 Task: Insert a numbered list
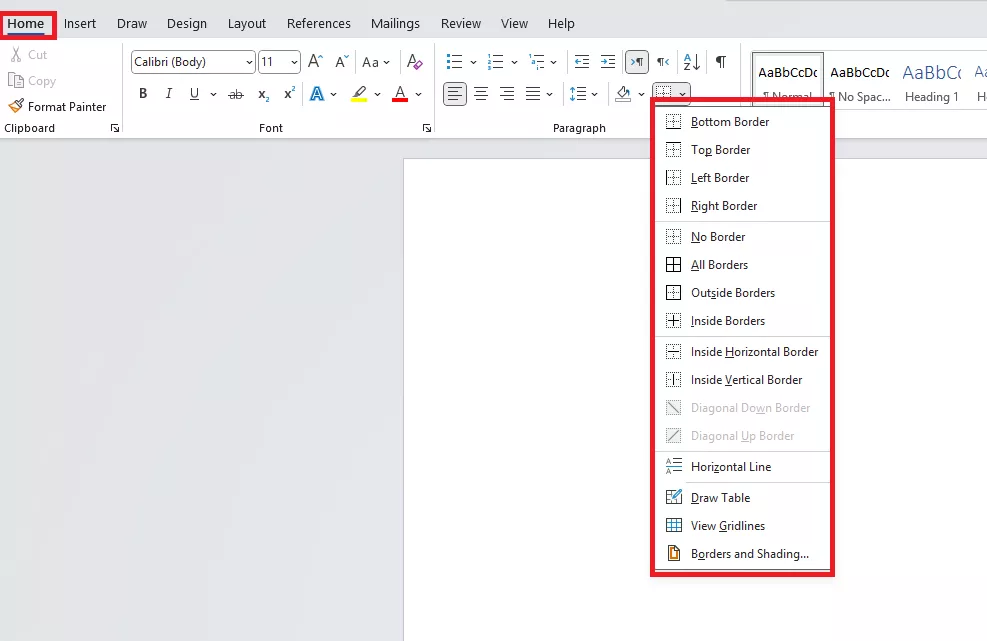click(495, 62)
